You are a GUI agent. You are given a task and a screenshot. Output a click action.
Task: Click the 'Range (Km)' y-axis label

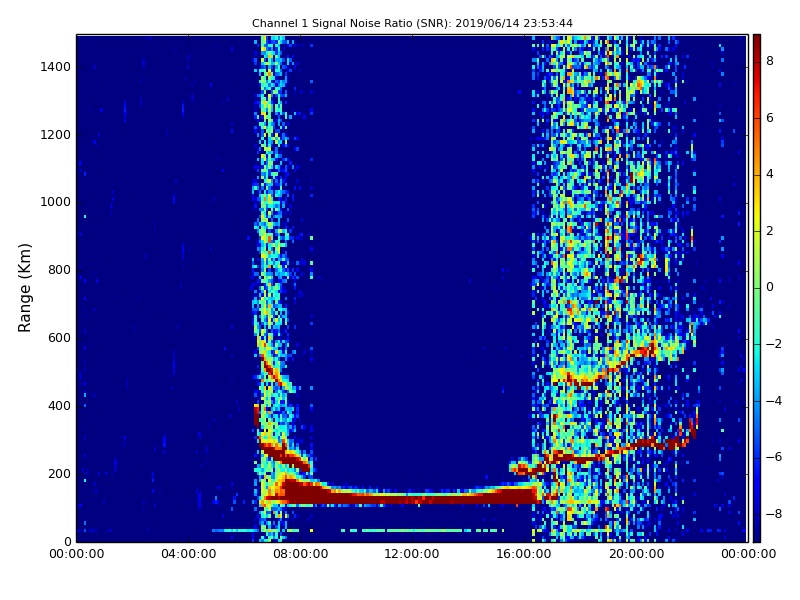[x=24, y=288]
